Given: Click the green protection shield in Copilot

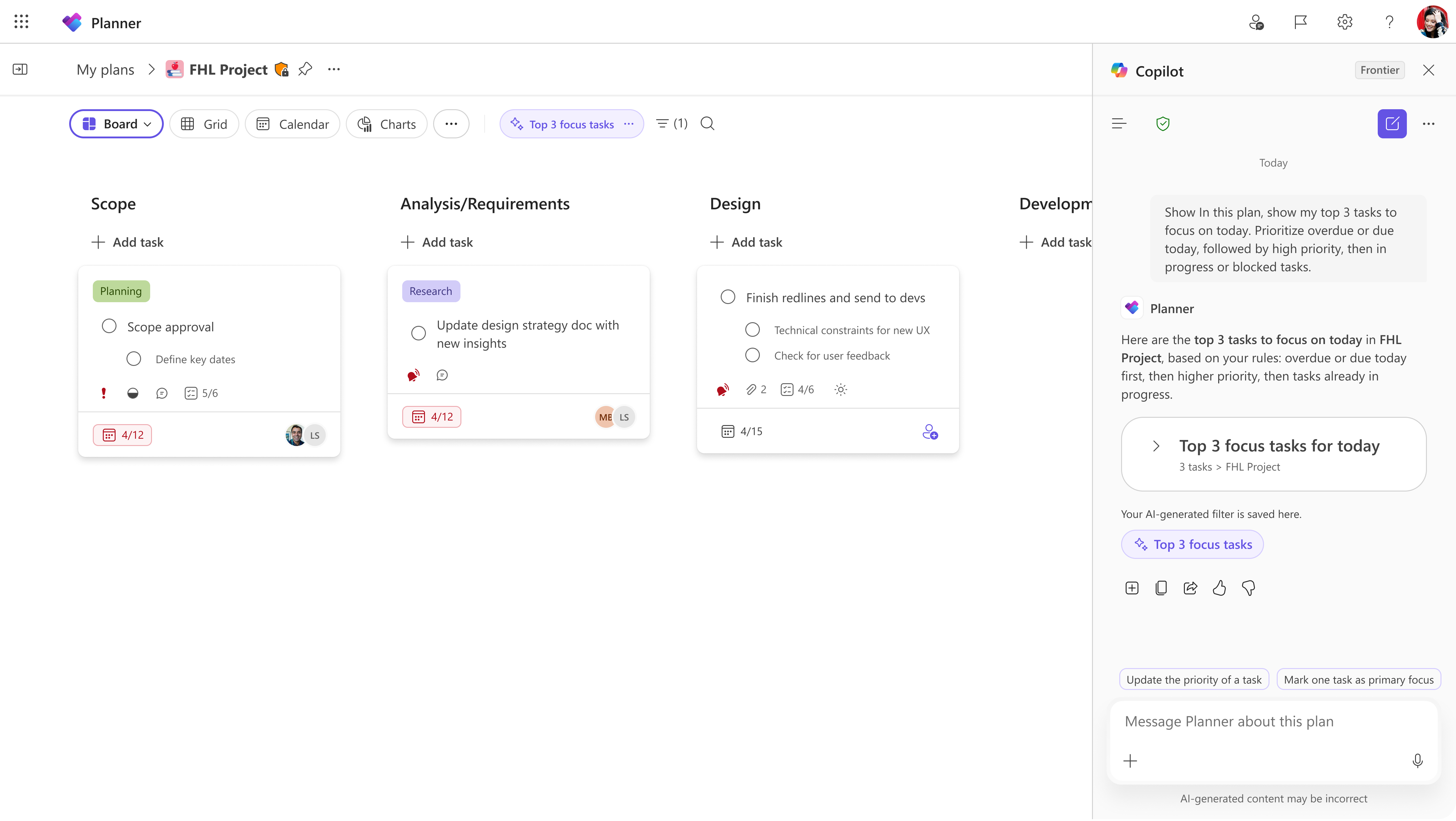Looking at the screenshot, I should [1163, 124].
